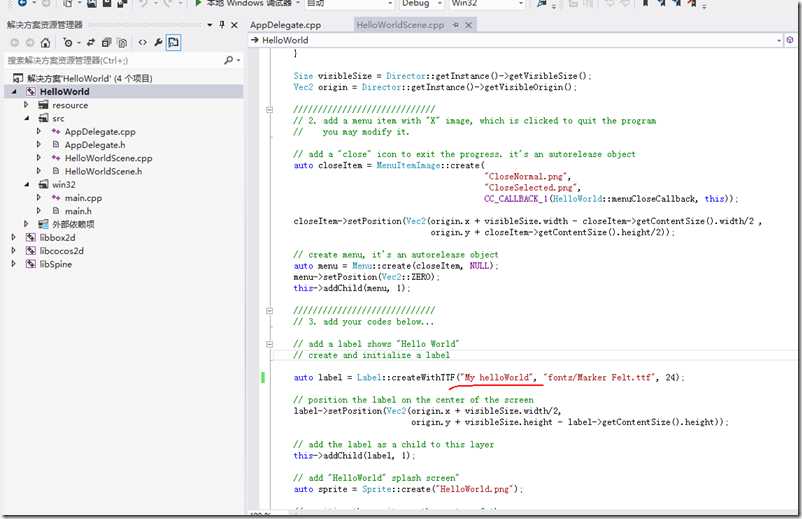Click "HelloWorld.png" string in Sprite::create
This screenshot has width=802, height=519.
click(476, 489)
